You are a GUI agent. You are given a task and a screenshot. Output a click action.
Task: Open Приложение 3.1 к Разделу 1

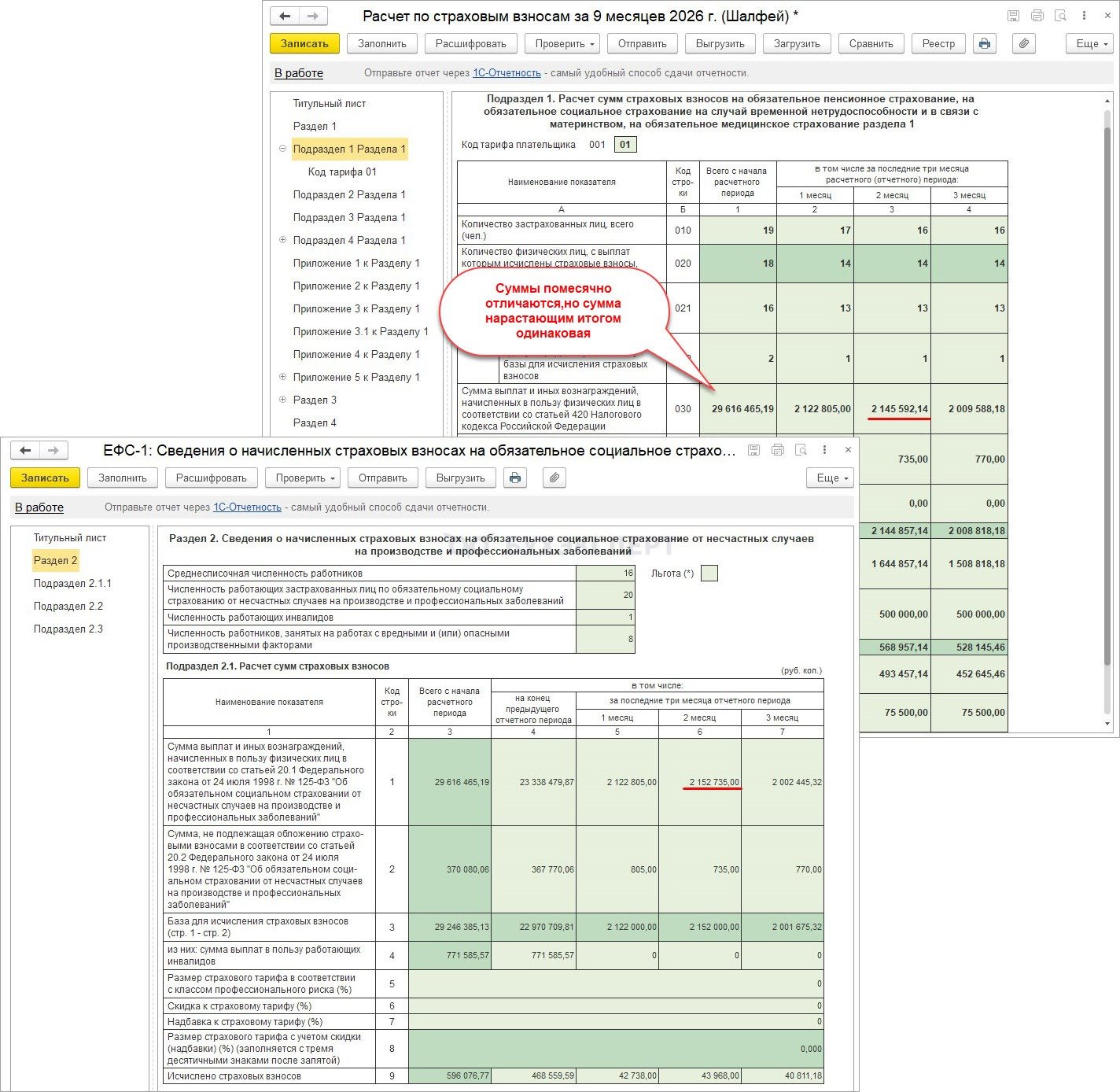360,331
